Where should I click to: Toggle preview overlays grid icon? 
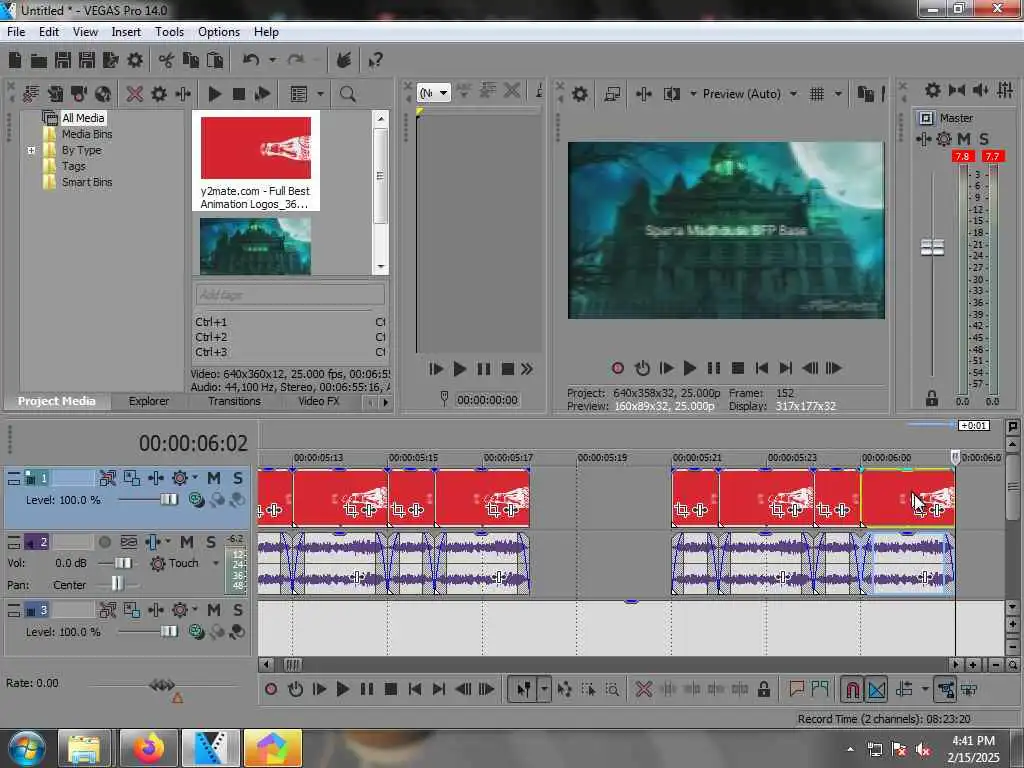[816, 94]
